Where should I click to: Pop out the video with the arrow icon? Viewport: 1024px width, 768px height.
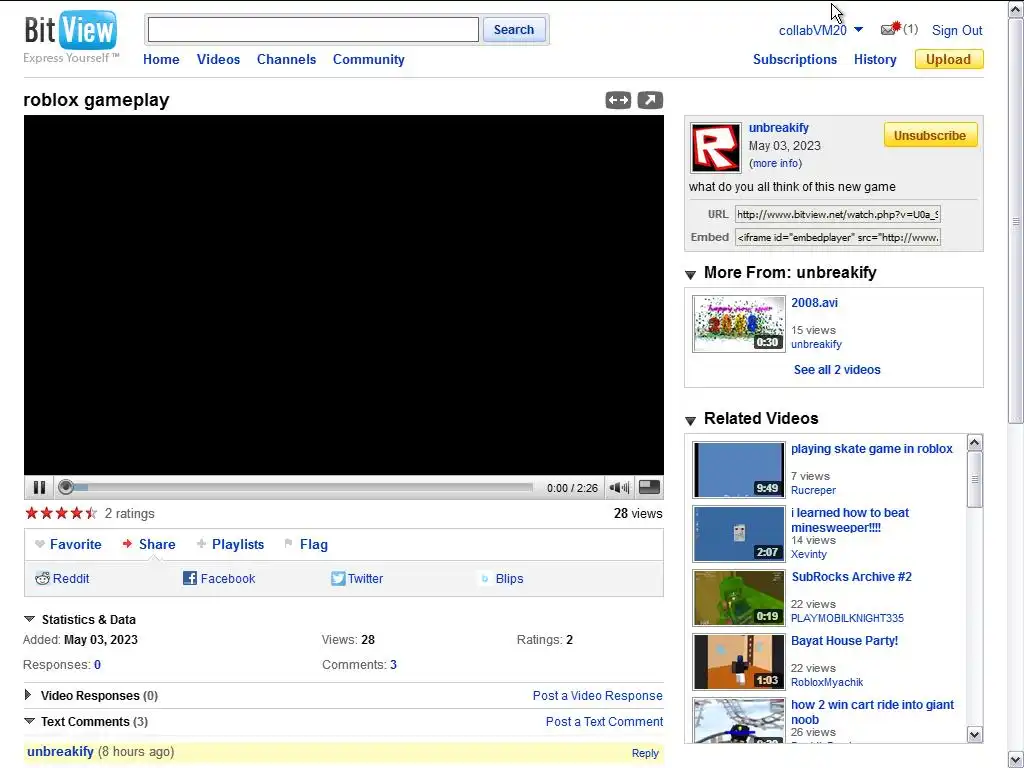650,100
